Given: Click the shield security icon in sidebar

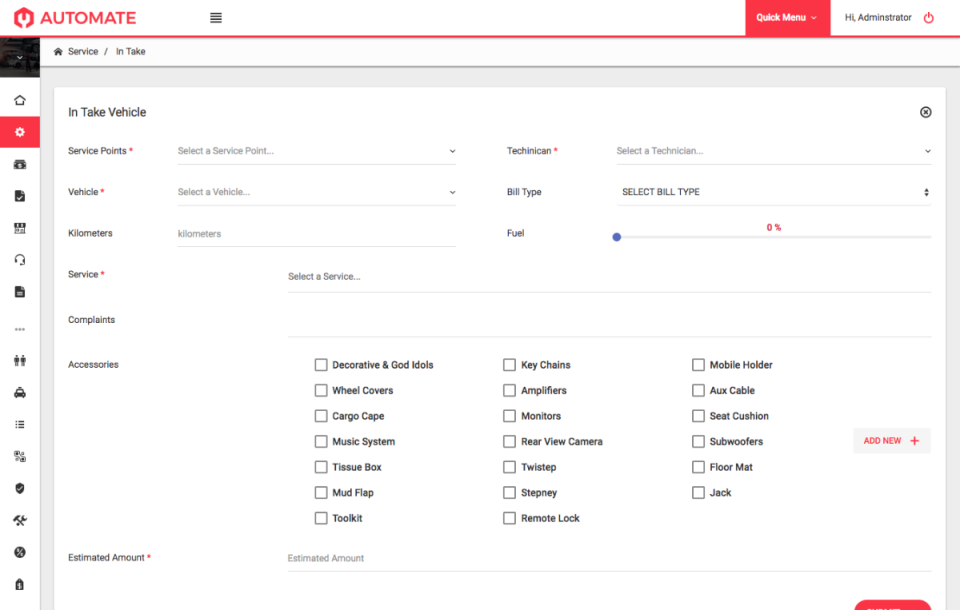Looking at the screenshot, I should (20, 488).
